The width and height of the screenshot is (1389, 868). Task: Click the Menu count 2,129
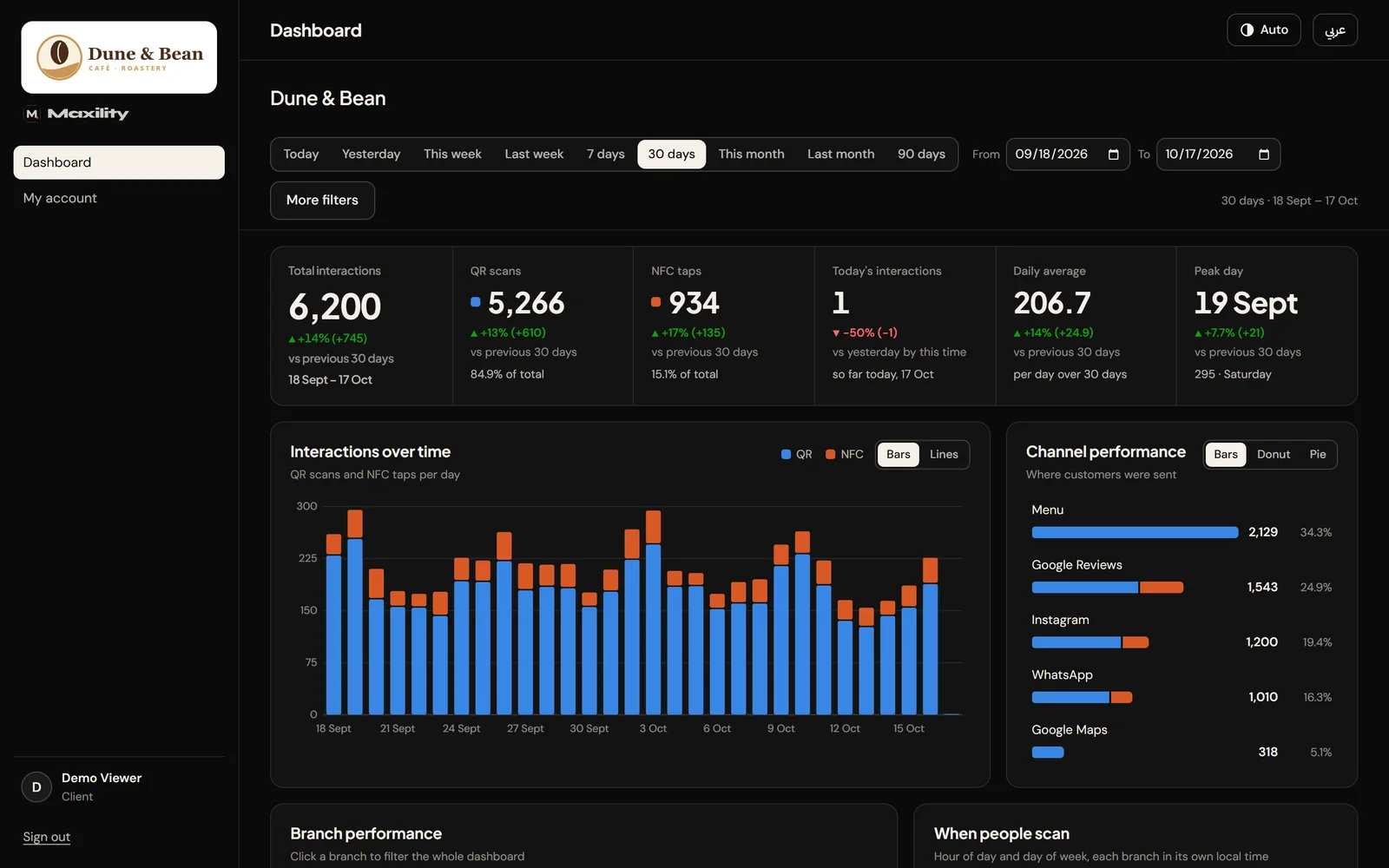(x=1263, y=532)
